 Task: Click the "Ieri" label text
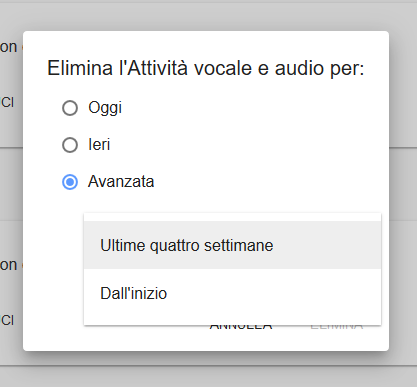click(99, 145)
